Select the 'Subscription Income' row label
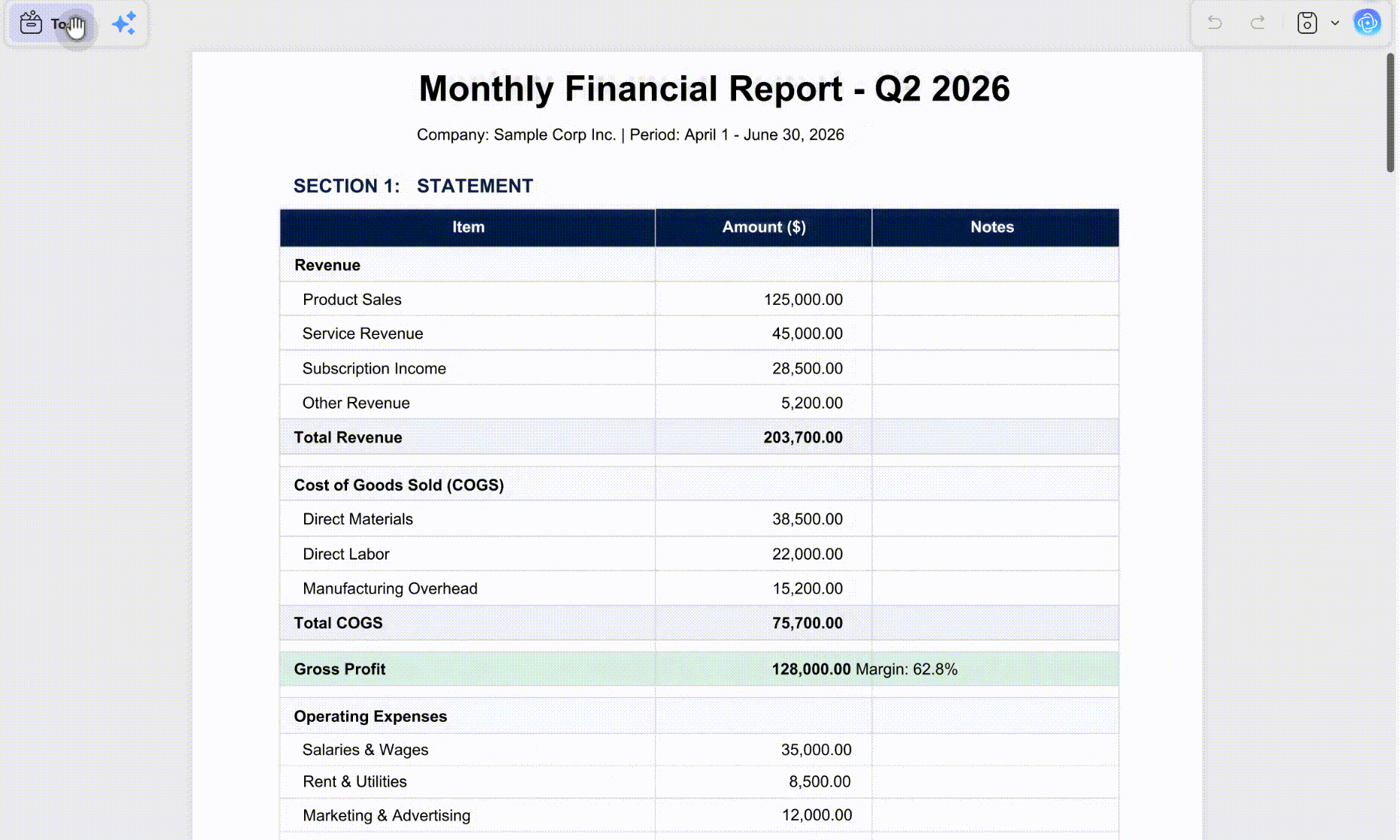The image size is (1400, 840). 374,369
